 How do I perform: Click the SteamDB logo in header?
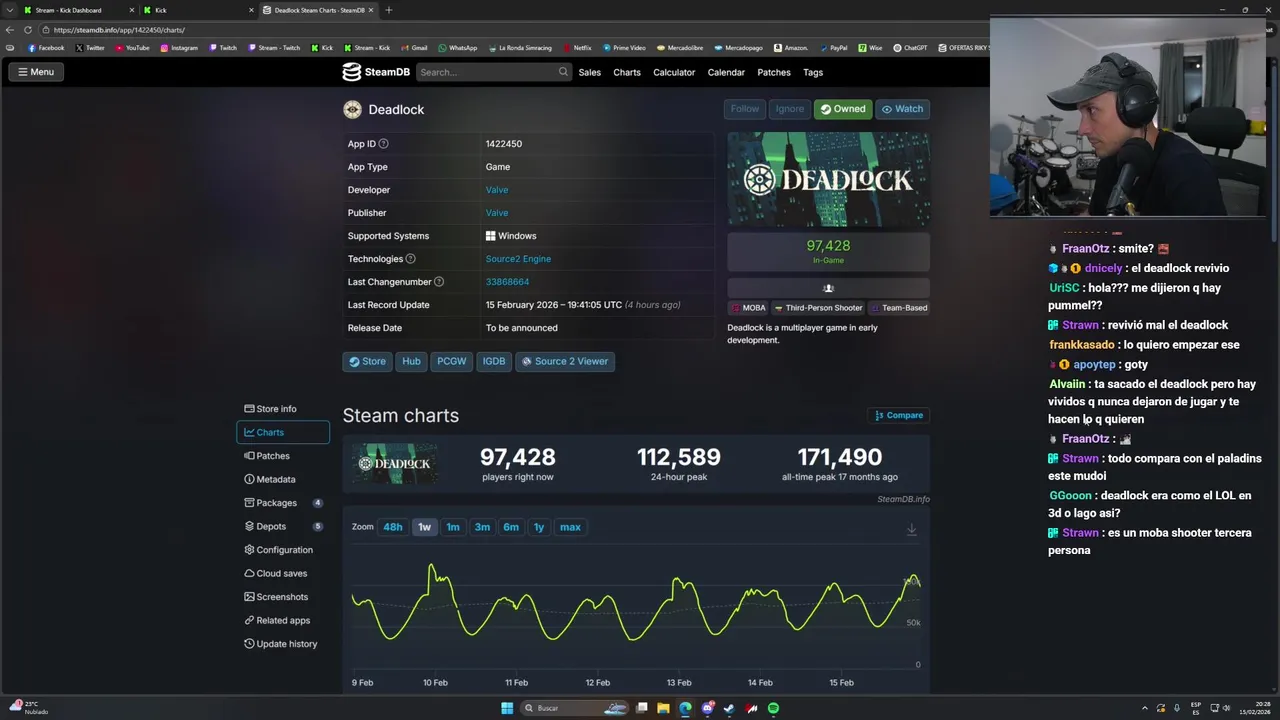coord(375,72)
